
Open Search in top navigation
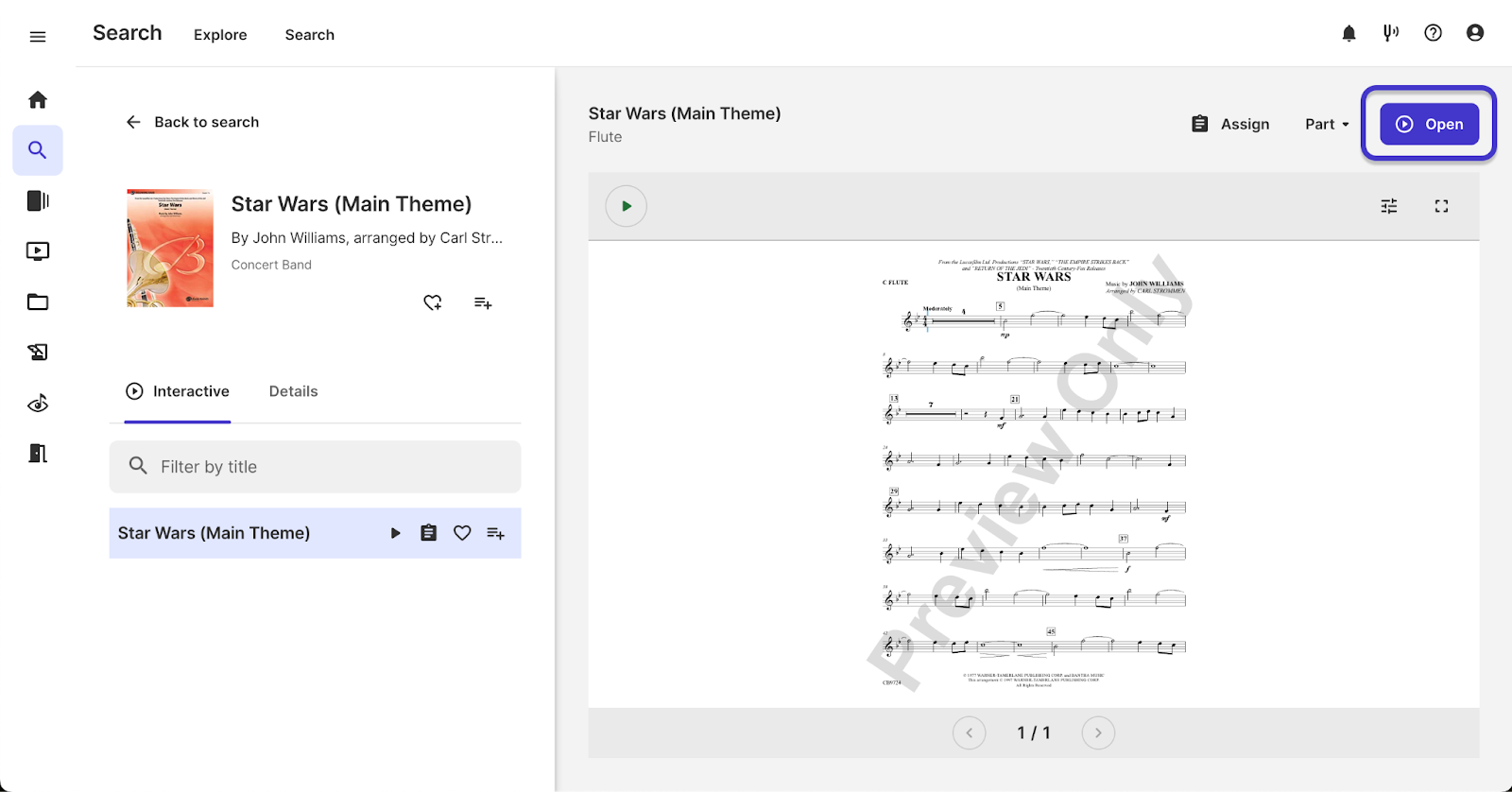click(x=310, y=35)
